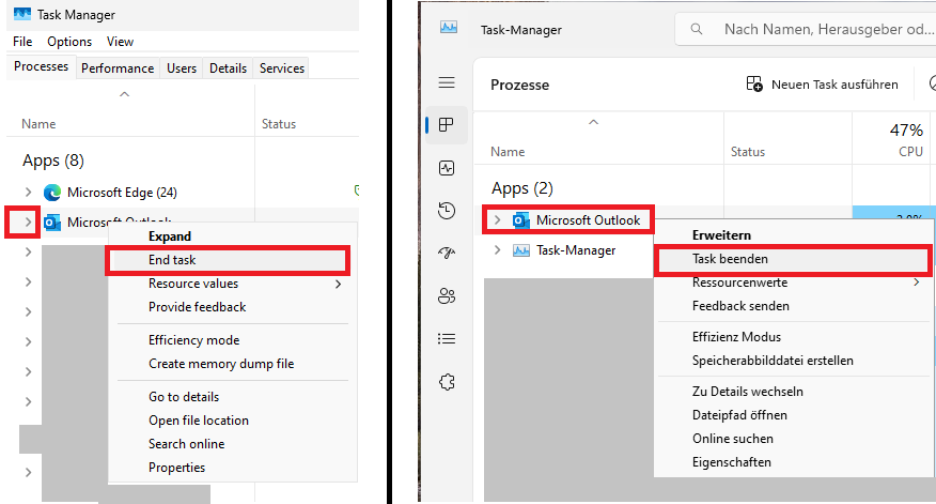This screenshot has height=504, width=936.
Task: Open the File menu in English Task Manager
Action: (22, 42)
